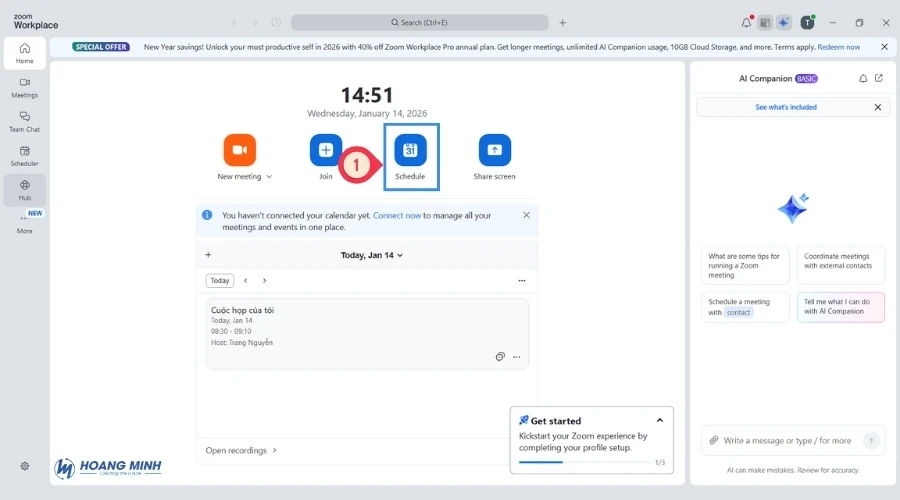The image size is (900, 500).
Task: Click the Connect now calendar link
Action: [397, 215]
